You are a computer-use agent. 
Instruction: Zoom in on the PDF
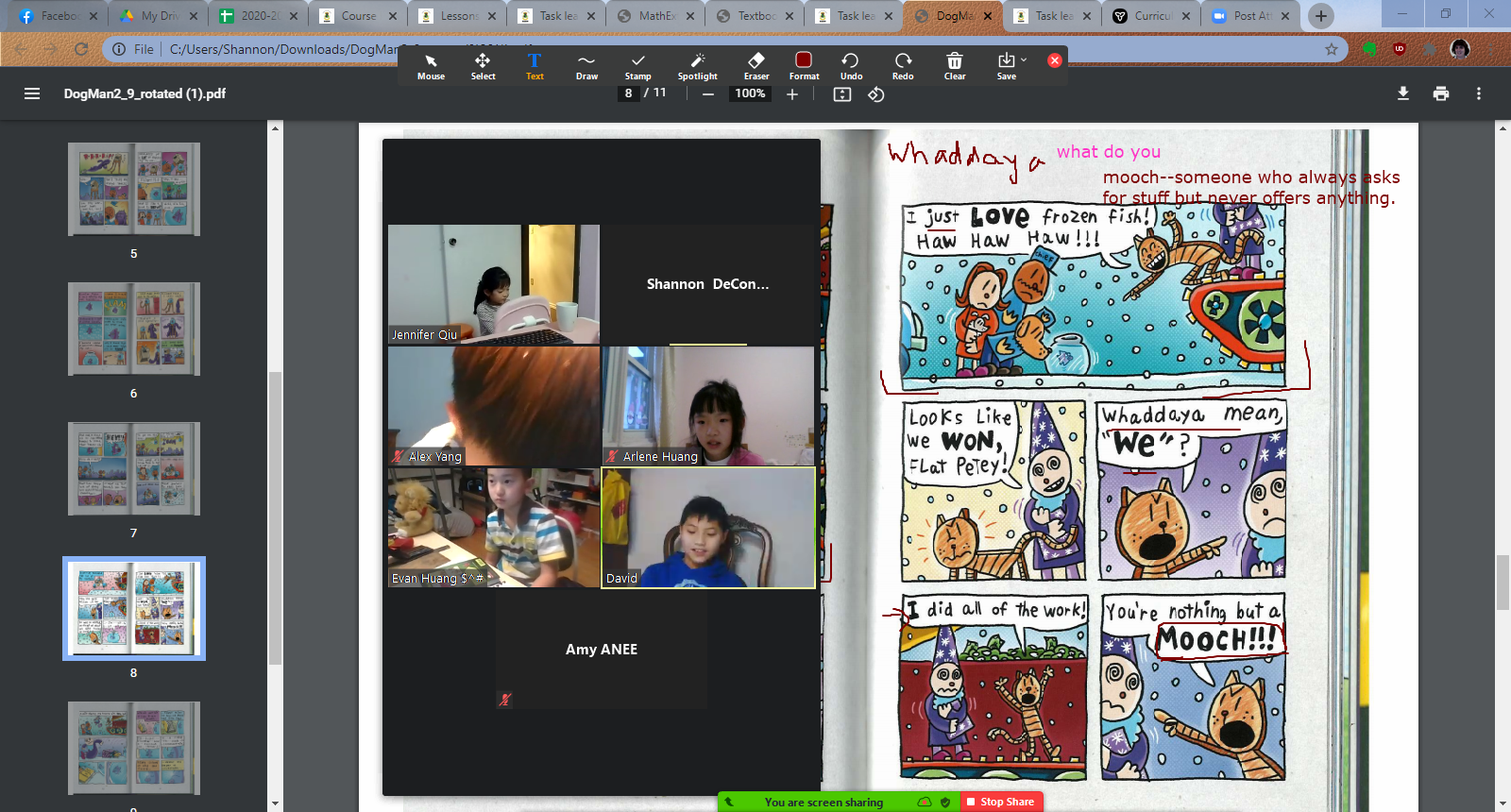coord(792,94)
